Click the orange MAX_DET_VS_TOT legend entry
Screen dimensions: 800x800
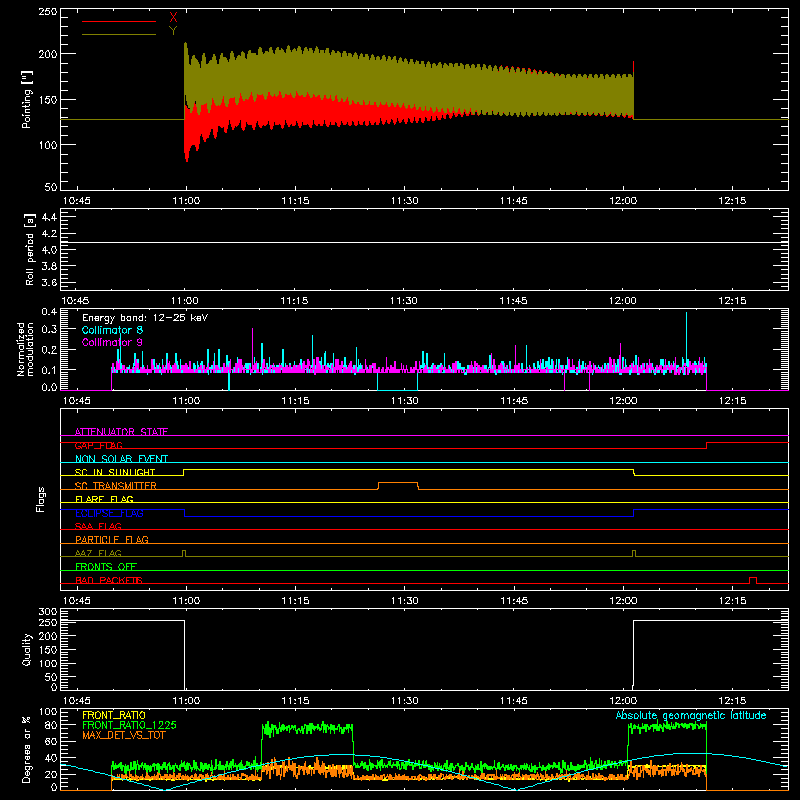[x=124, y=735]
